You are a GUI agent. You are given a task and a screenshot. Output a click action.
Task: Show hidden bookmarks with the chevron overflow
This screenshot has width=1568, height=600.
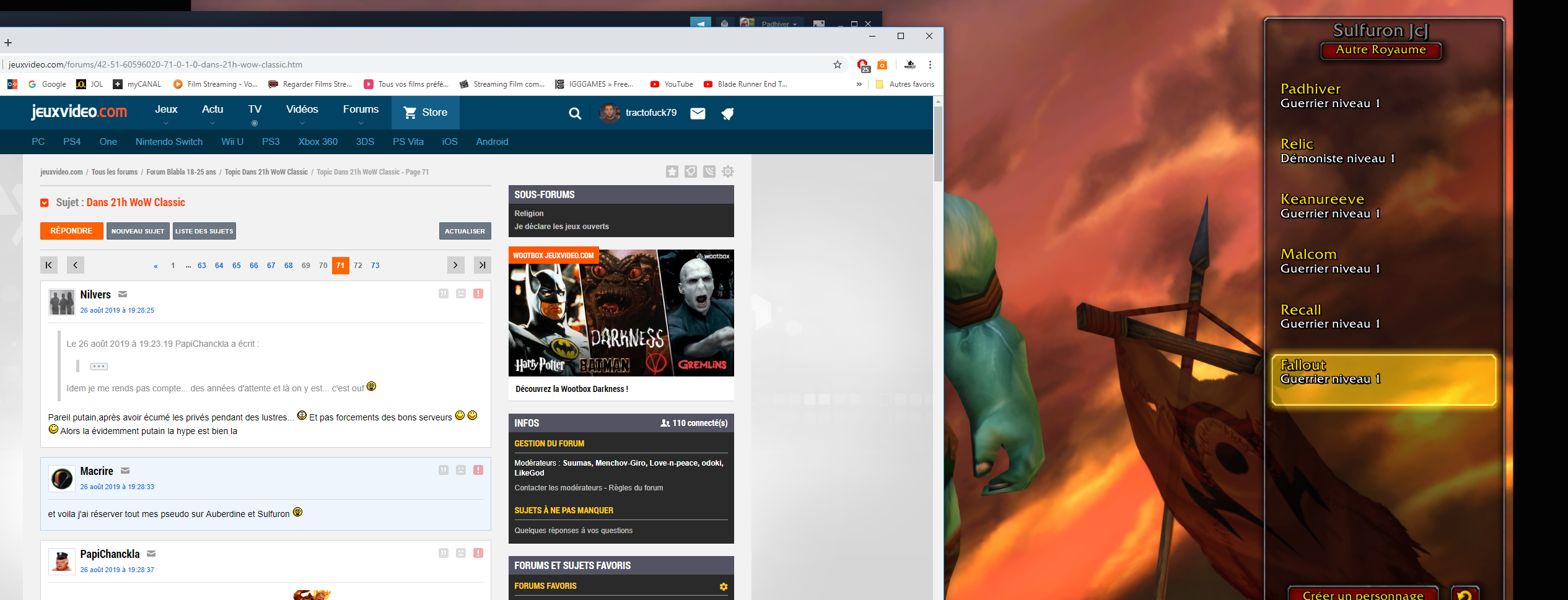859,84
